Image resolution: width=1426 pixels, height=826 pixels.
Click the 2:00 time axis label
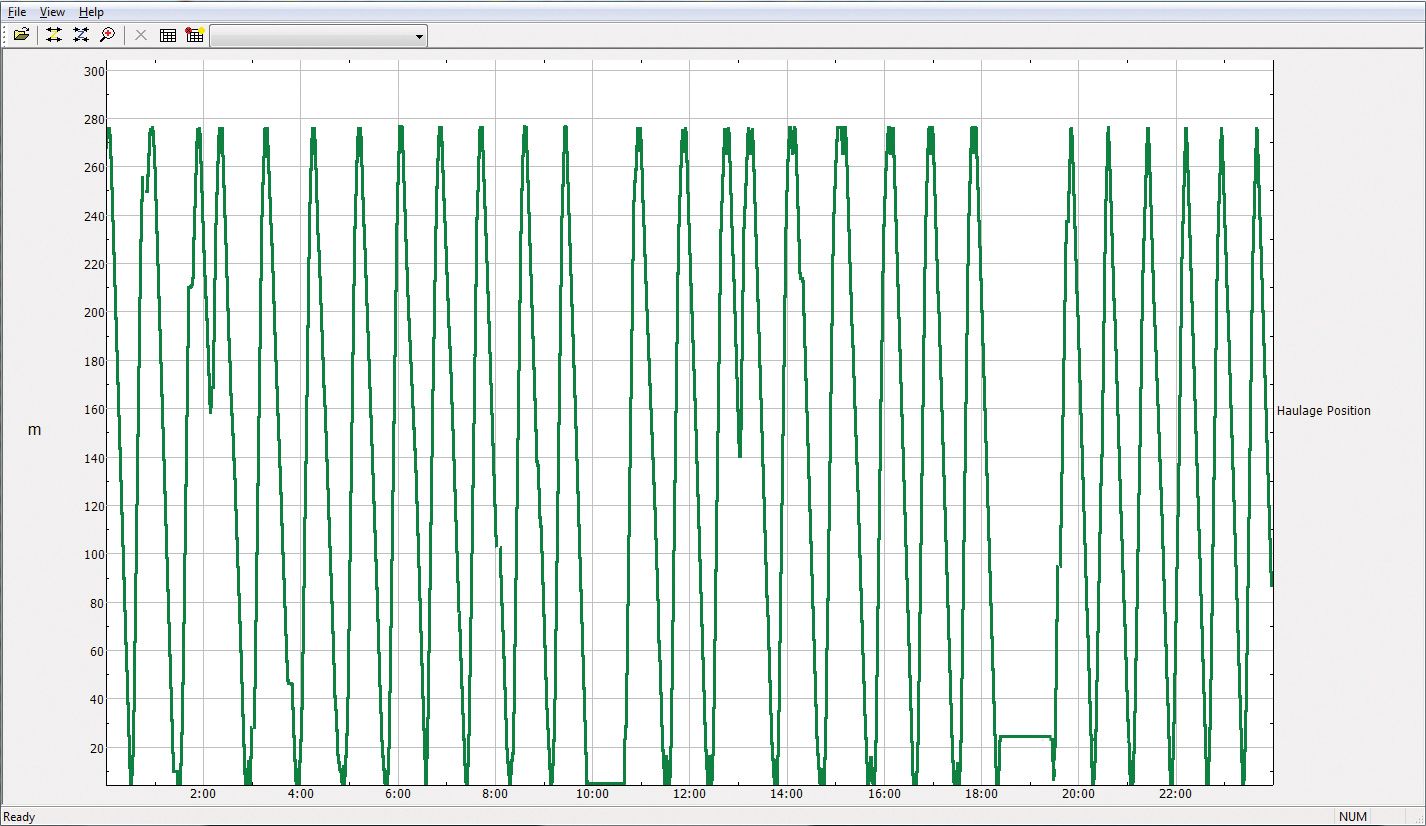tap(203, 794)
